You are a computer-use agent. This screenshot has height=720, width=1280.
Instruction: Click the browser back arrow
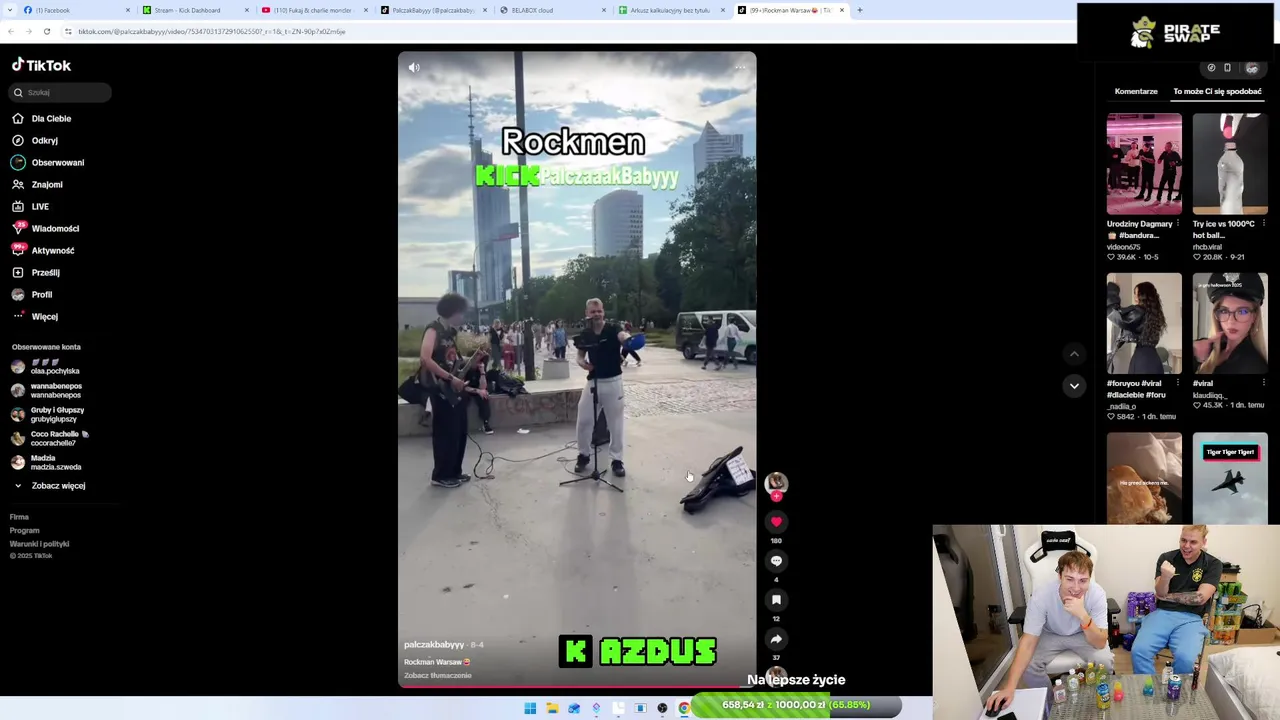[x=10, y=31]
